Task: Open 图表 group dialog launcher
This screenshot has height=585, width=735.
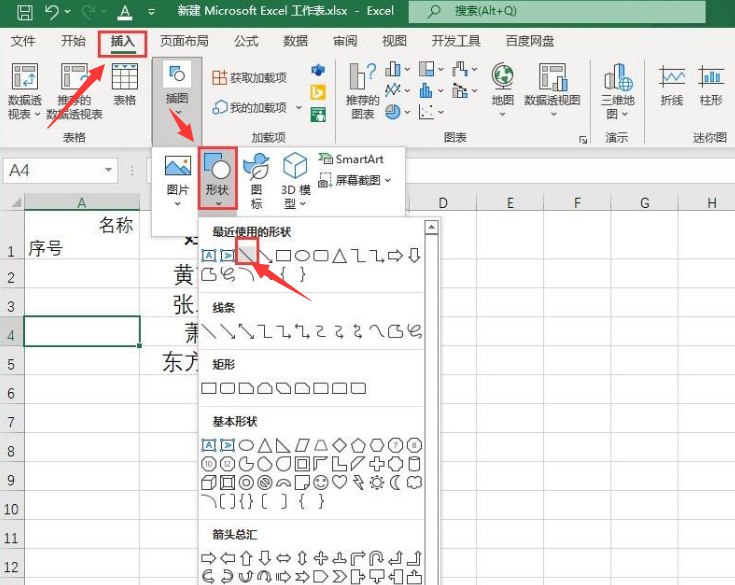Action: [583, 139]
